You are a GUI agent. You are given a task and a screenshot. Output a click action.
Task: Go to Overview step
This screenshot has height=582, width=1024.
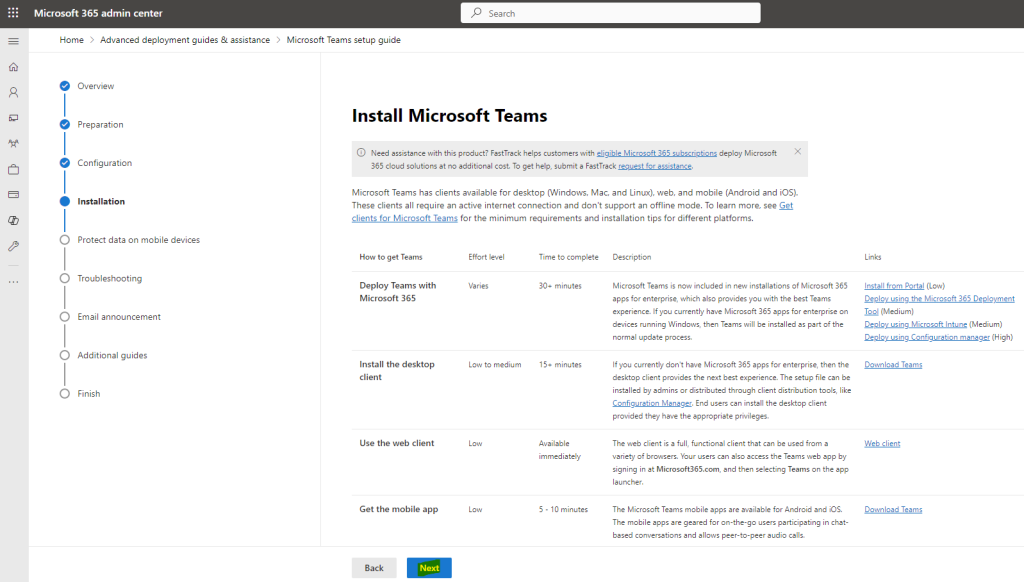pyautogui.click(x=95, y=86)
